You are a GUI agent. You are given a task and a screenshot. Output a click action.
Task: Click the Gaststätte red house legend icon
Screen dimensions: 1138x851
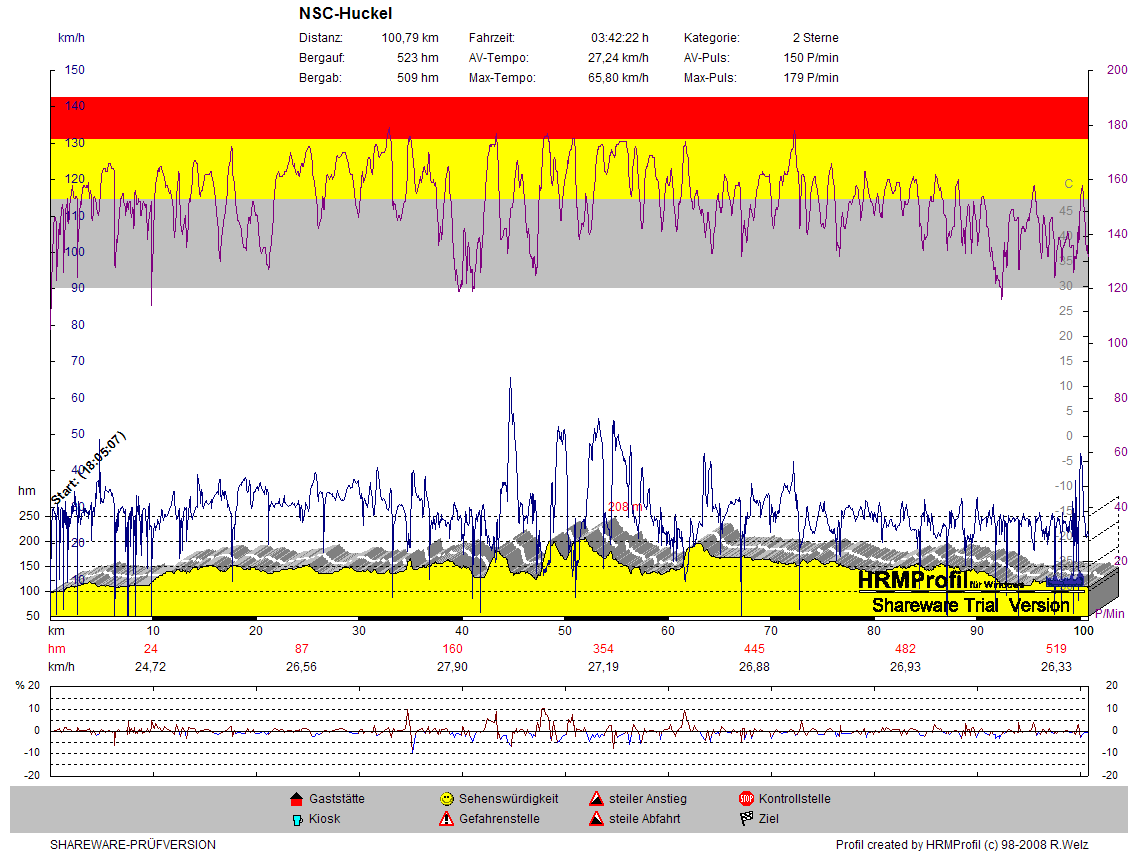(x=296, y=799)
